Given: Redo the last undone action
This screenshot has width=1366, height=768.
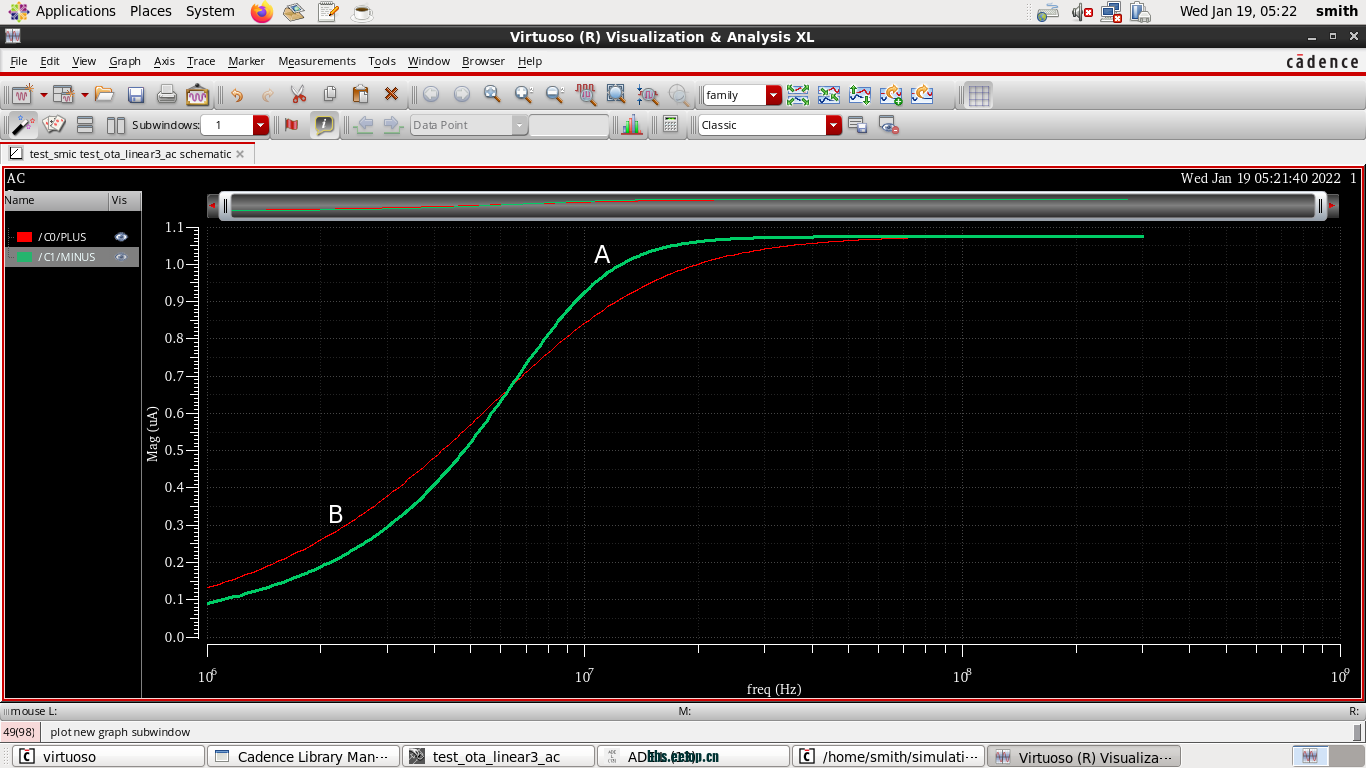Looking at the screenshot, I should click(267, 95).
